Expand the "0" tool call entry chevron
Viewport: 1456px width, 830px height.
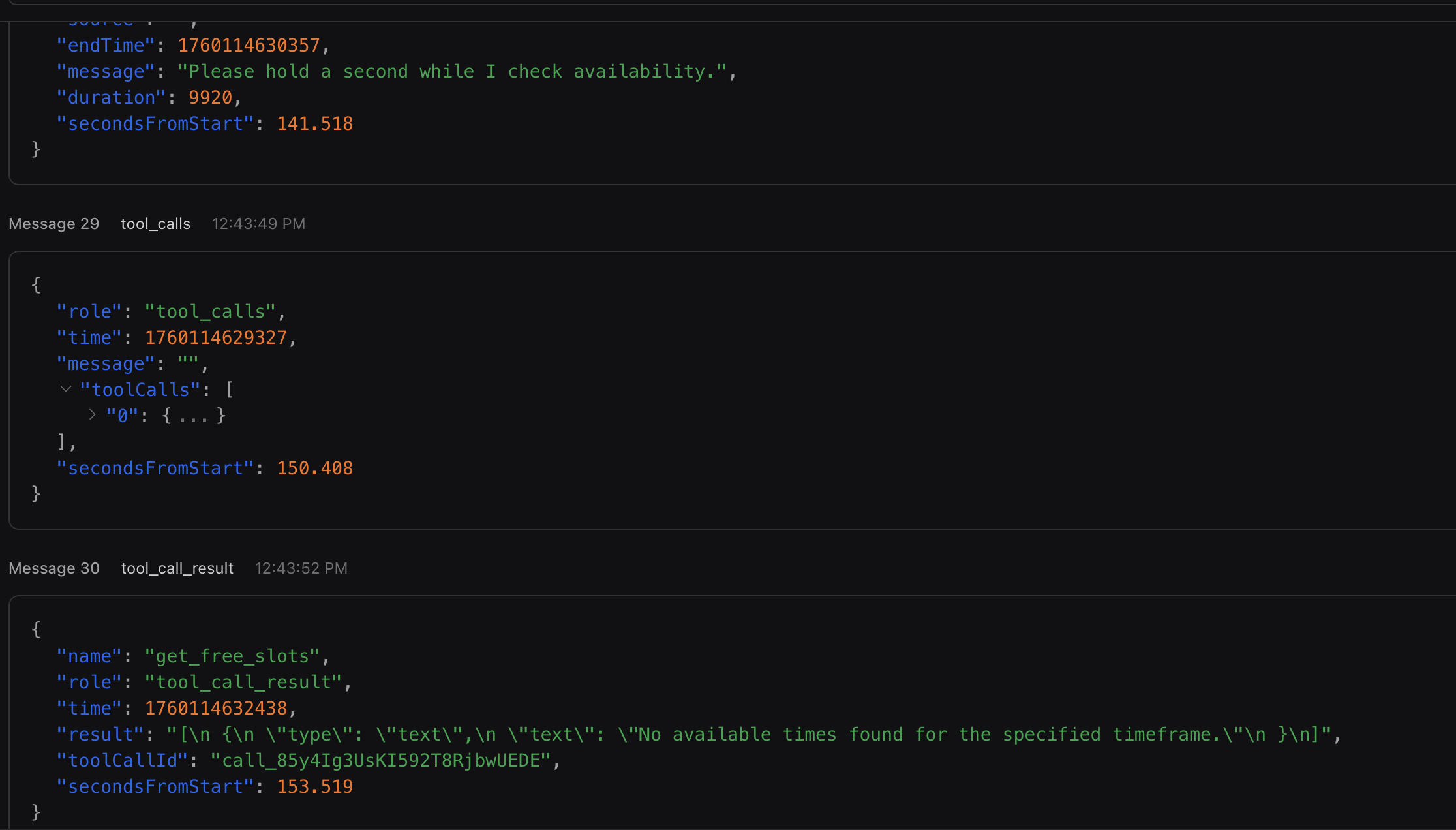point(92,415)
